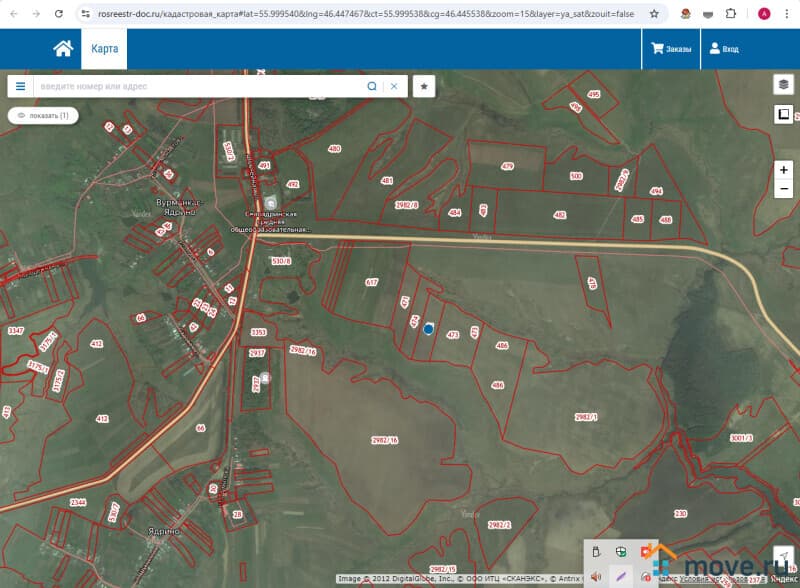Toggle the "показать (1)" visibility button
The image size is (800, 588).
coord(43,116)
